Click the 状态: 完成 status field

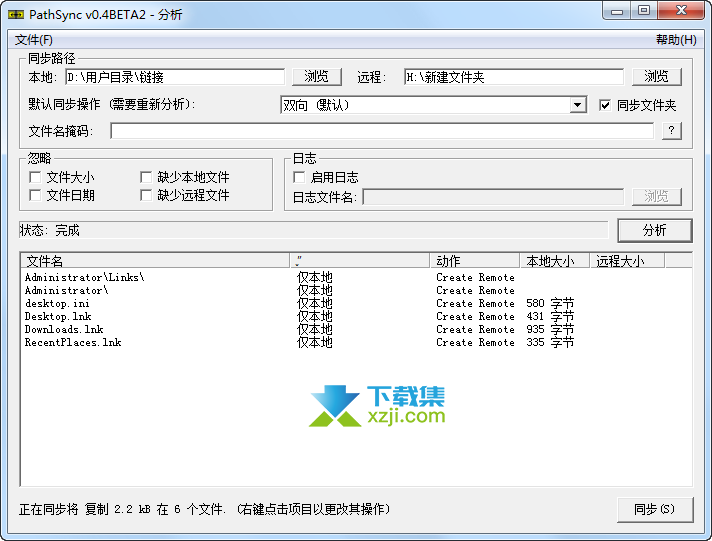click(x=313, y=230)
